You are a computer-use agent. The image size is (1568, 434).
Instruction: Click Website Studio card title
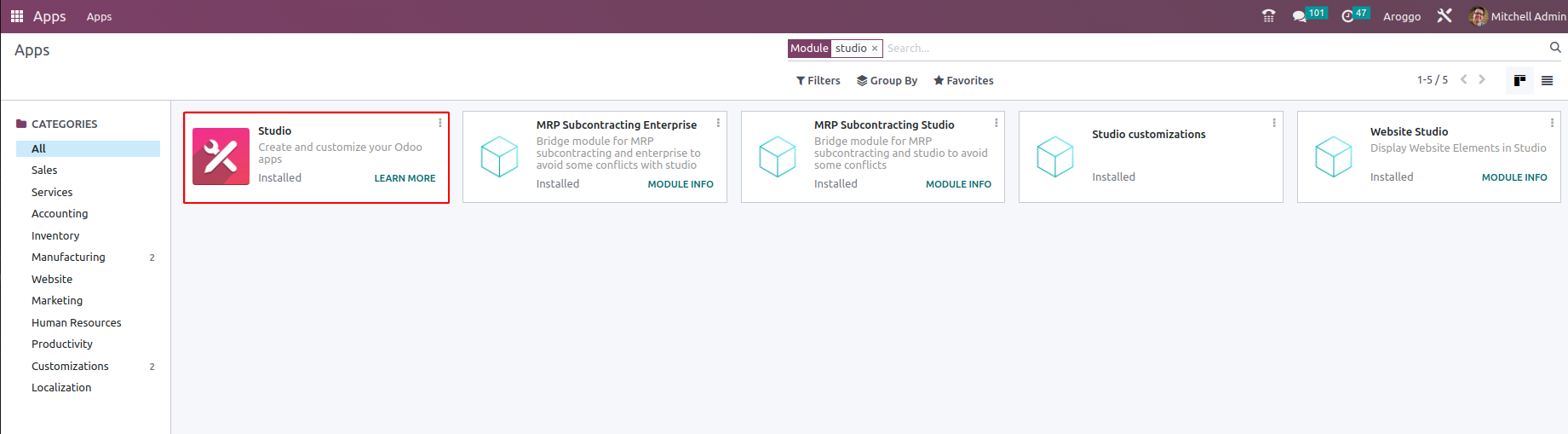(1409, 131)
